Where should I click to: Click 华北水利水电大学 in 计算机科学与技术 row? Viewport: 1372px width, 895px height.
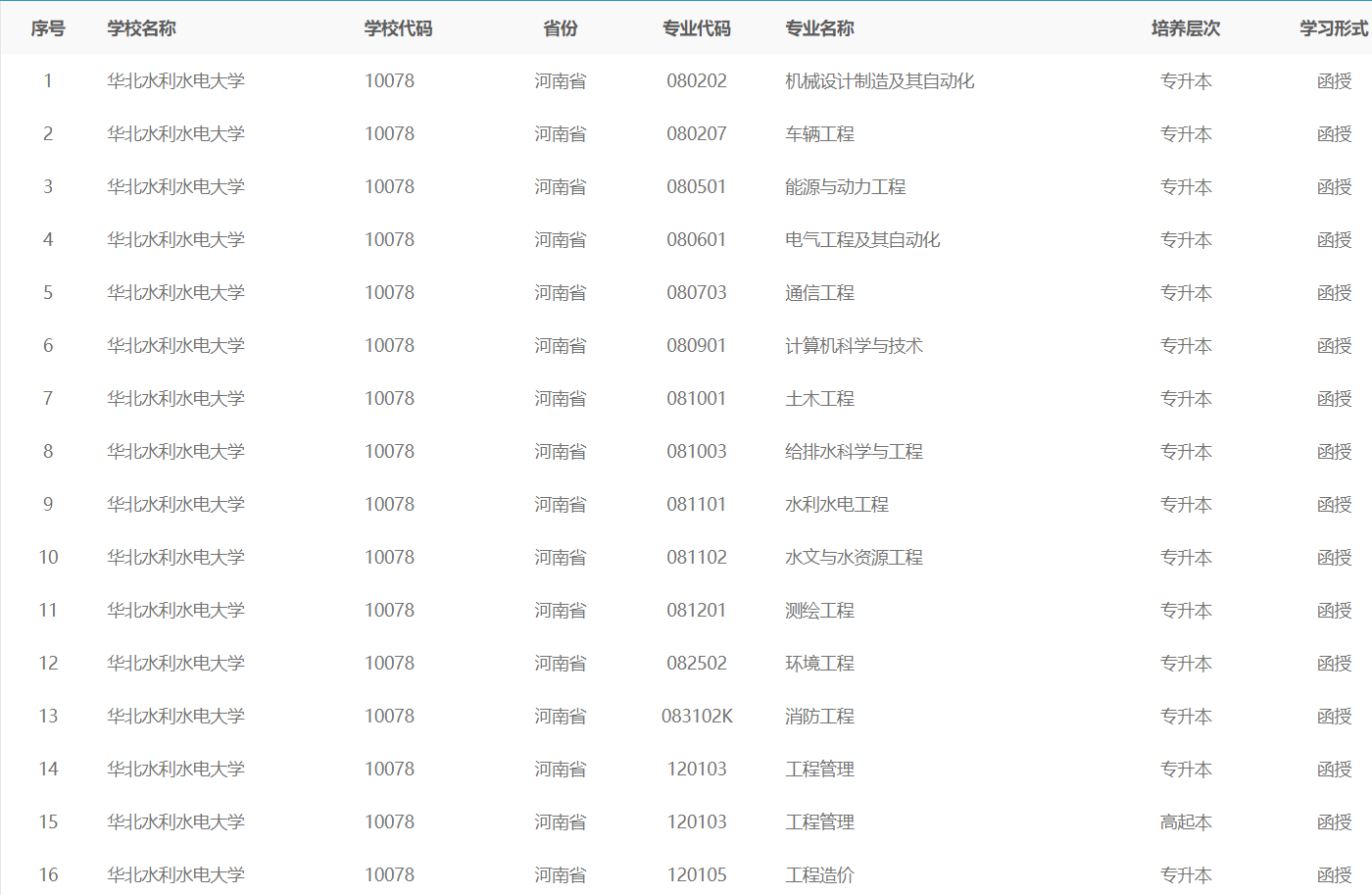click(x=175, y=346)
